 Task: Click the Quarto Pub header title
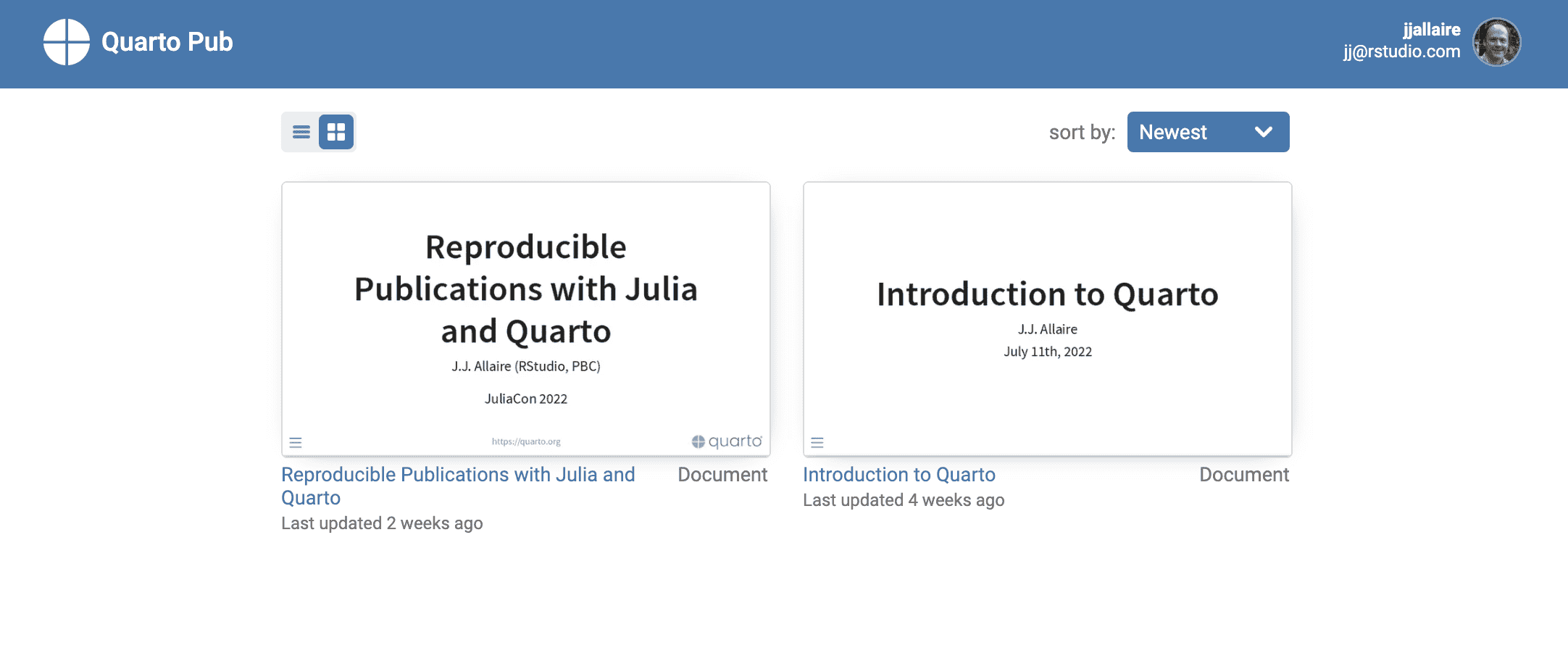point(167,42)
